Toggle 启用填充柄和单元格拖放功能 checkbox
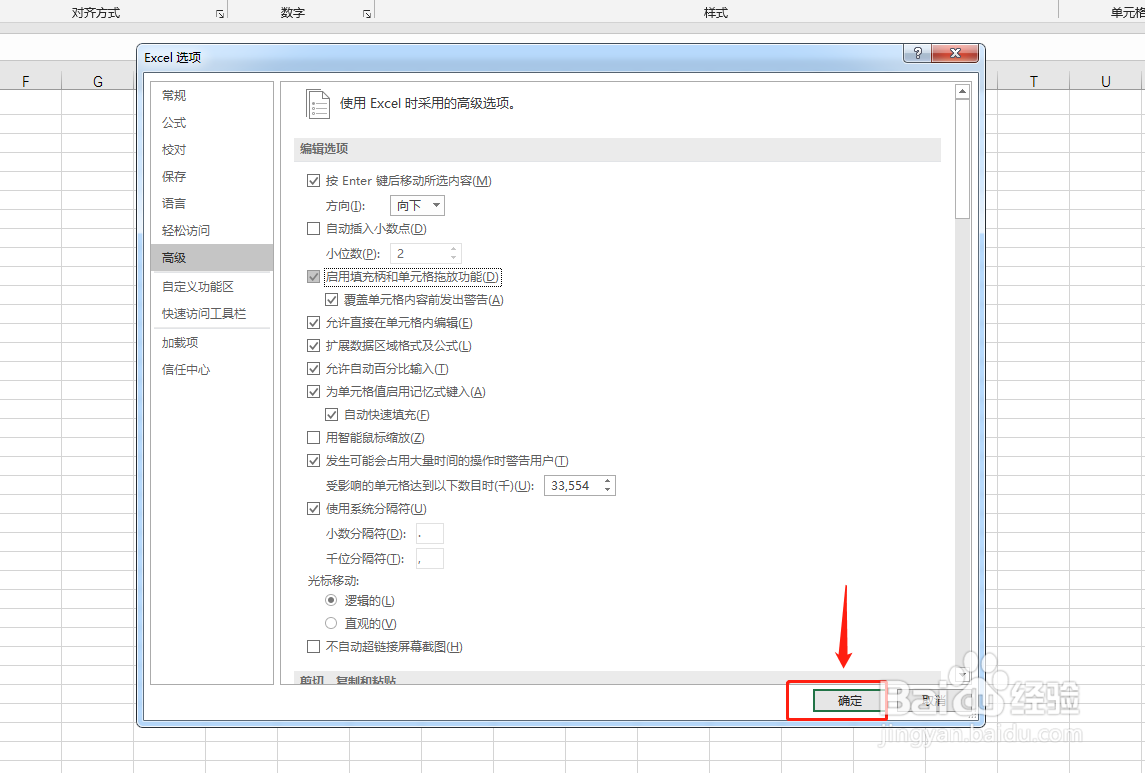The width and height of the screenshot is (1145, 773). click(x=313, y=277)
